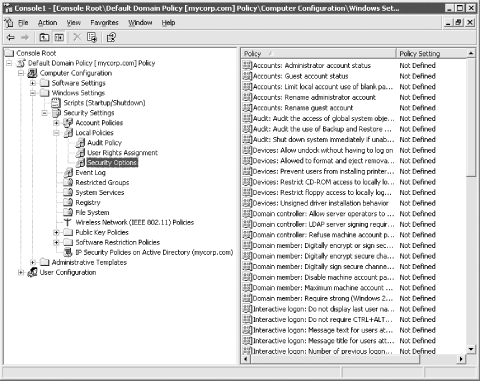Open the Window menu
481x381 pixels.
tap(140, 23)
